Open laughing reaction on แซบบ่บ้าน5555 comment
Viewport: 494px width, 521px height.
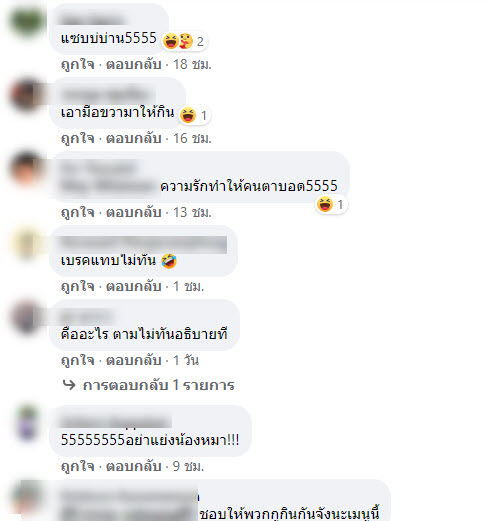pyautogui.click(x=171, y=41)
